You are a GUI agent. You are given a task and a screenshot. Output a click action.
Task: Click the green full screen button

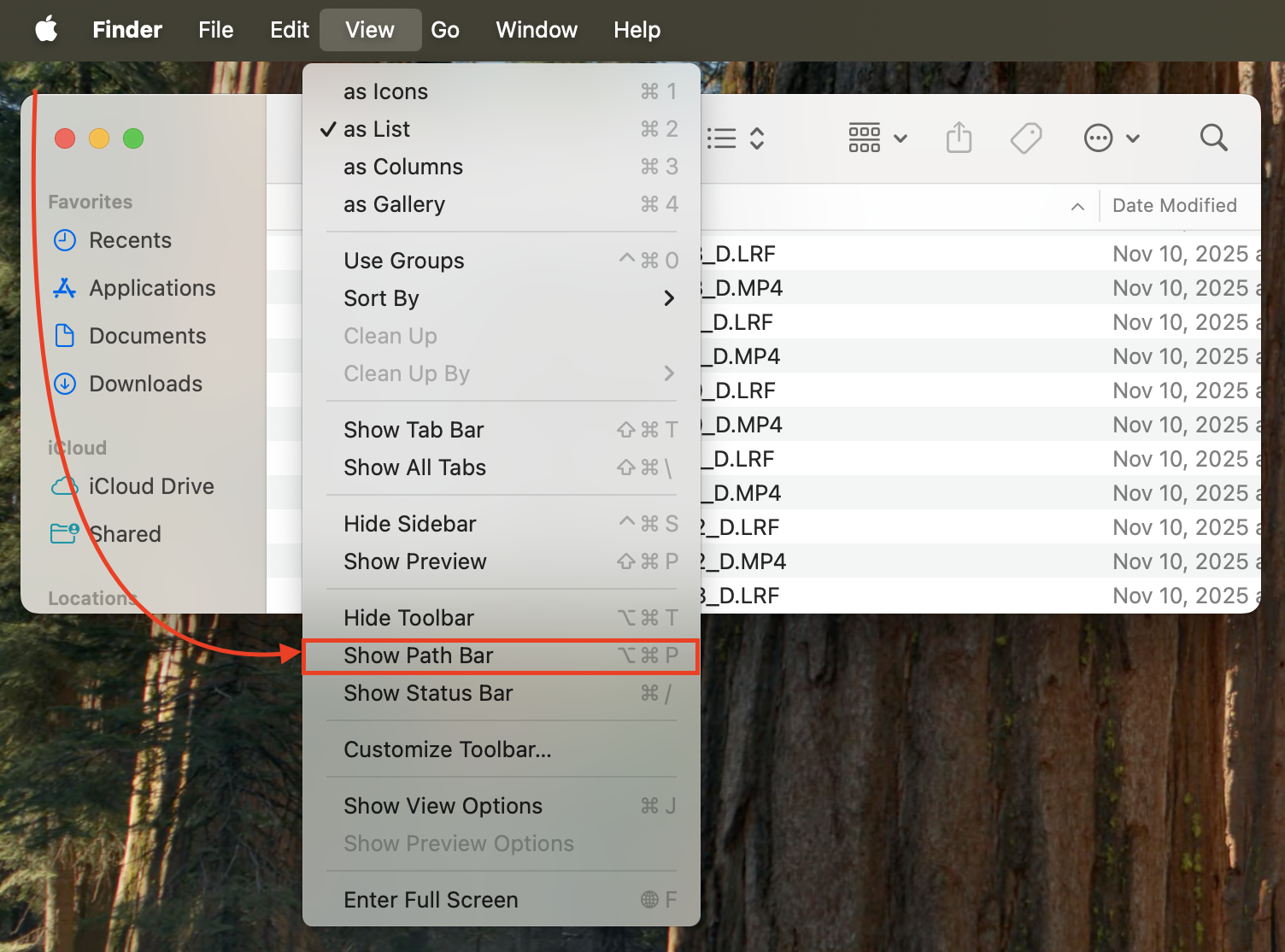pos(133,138)
